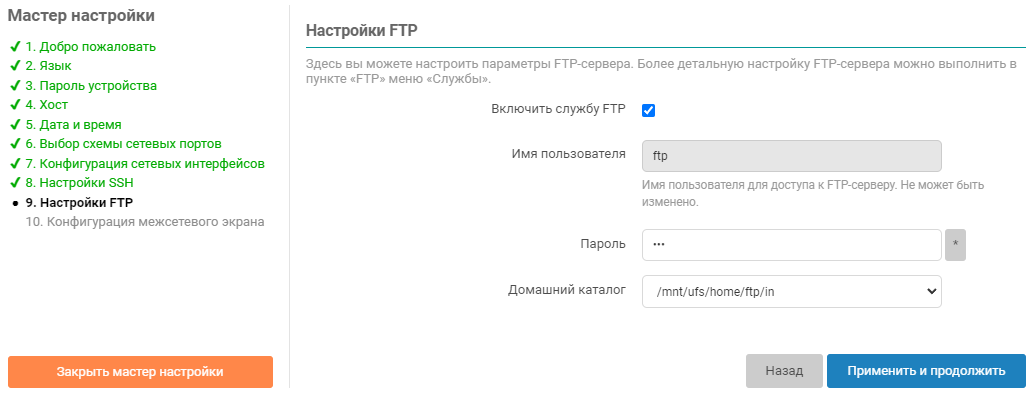Show password using the asterisk button

click(x=955, y=245)
